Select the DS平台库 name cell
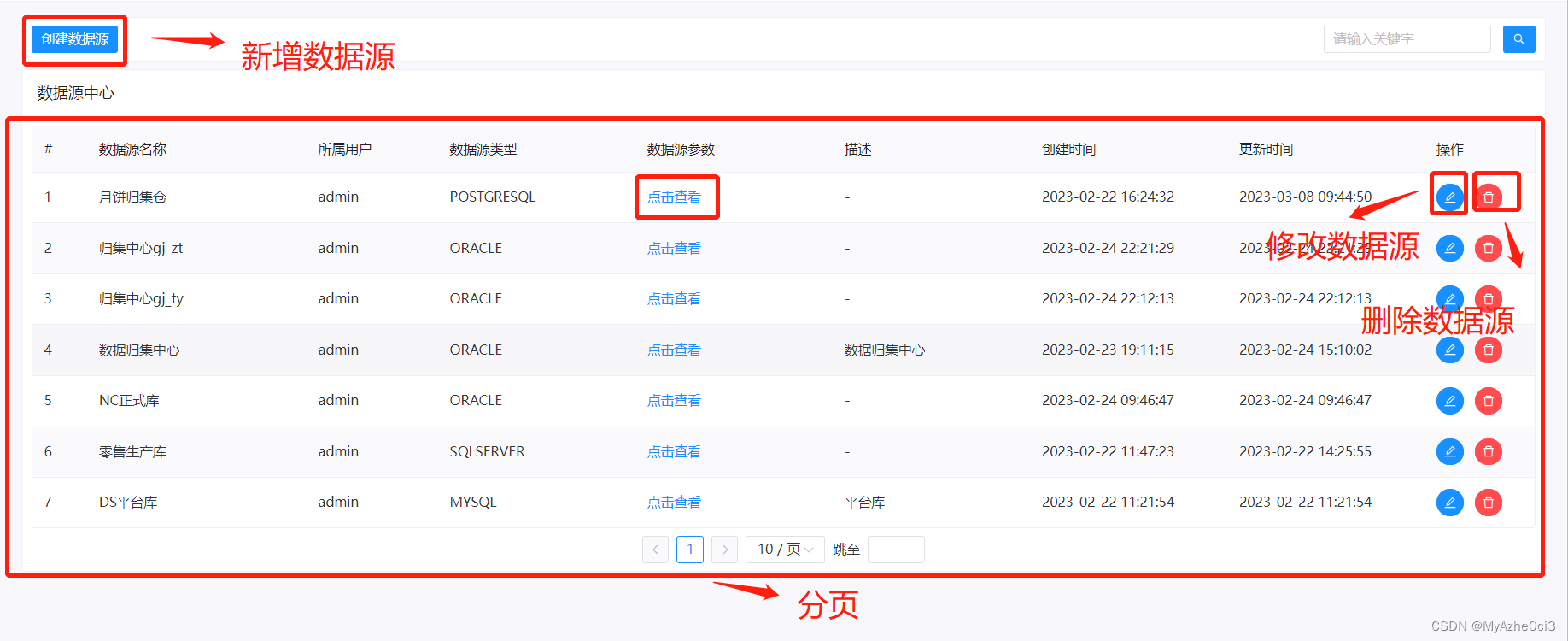1568x641 pixels. pyautogui.click(x=128, y=502)
